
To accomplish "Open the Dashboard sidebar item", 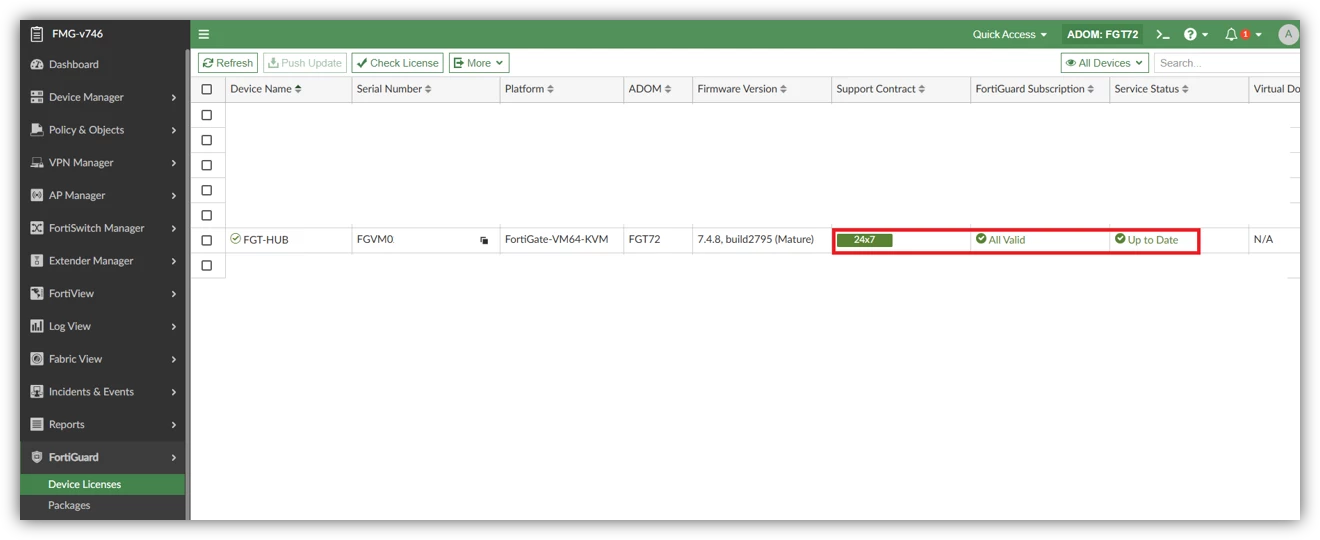I will coord(102,64).
